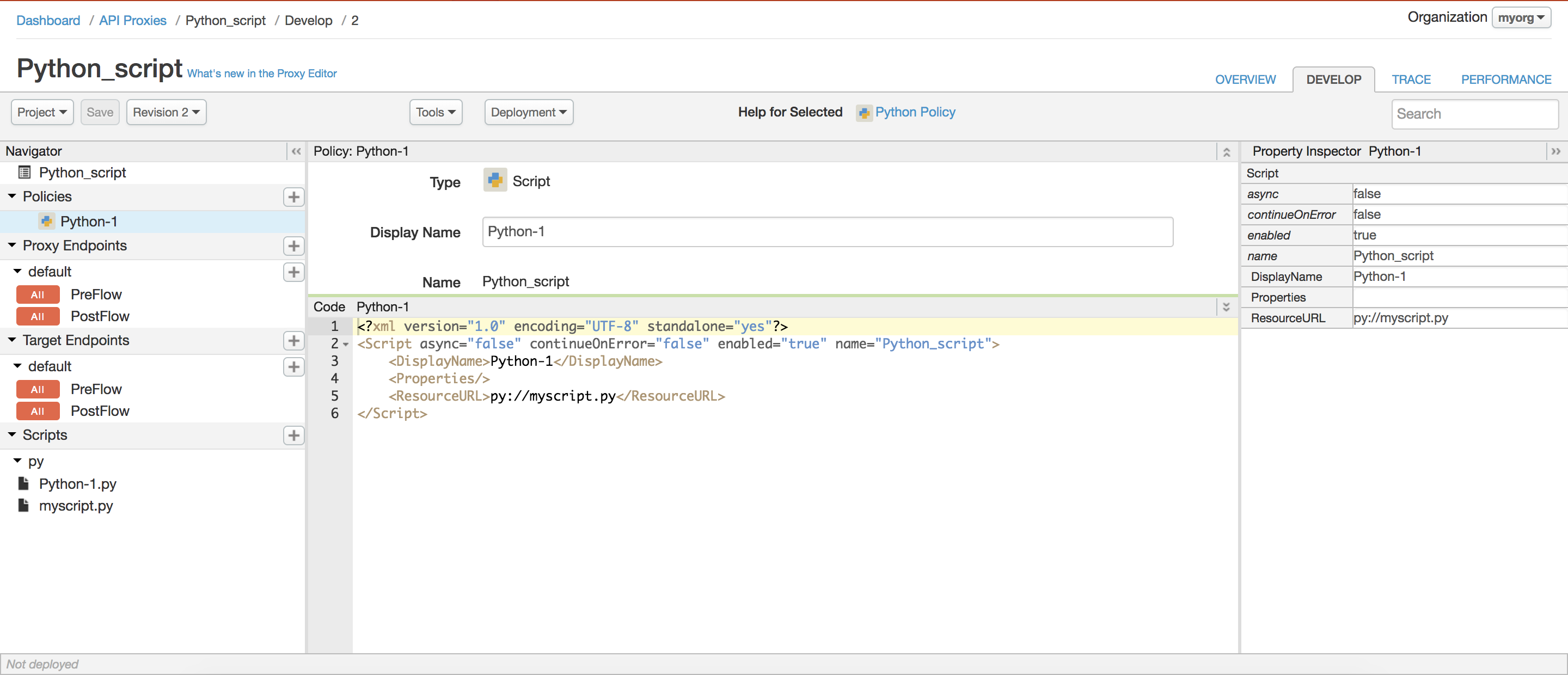
Task: Click the Python Policy icon in toolbar
Action: (863, 112)
